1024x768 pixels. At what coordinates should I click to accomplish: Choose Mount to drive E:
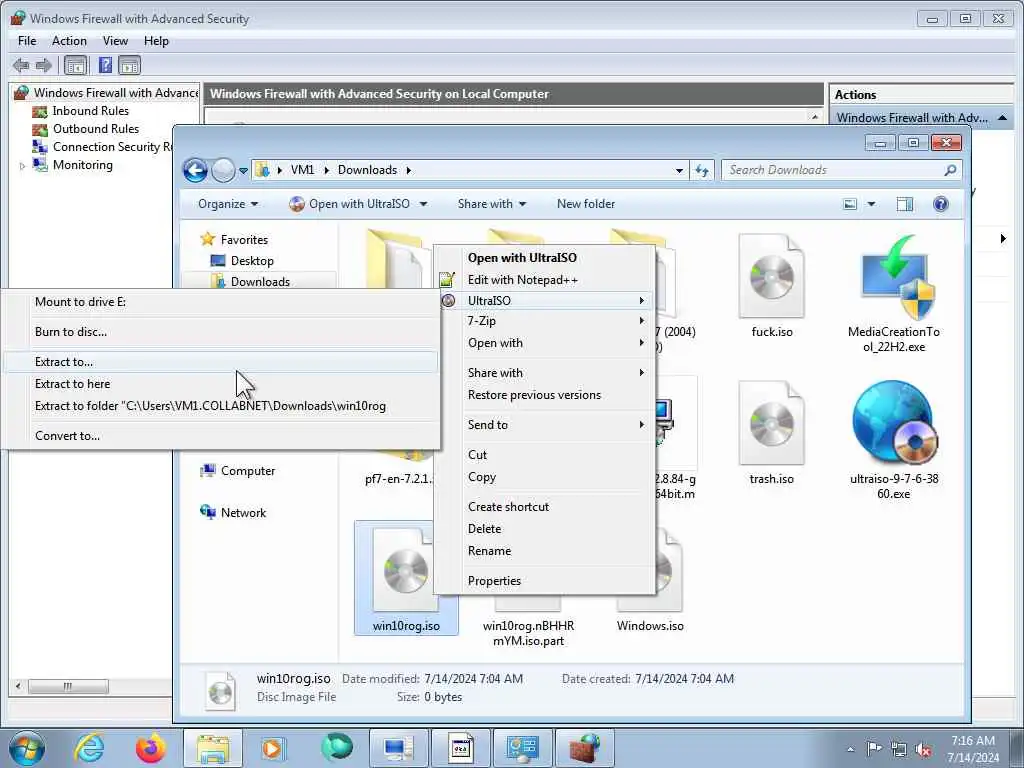tap(221, 302)
